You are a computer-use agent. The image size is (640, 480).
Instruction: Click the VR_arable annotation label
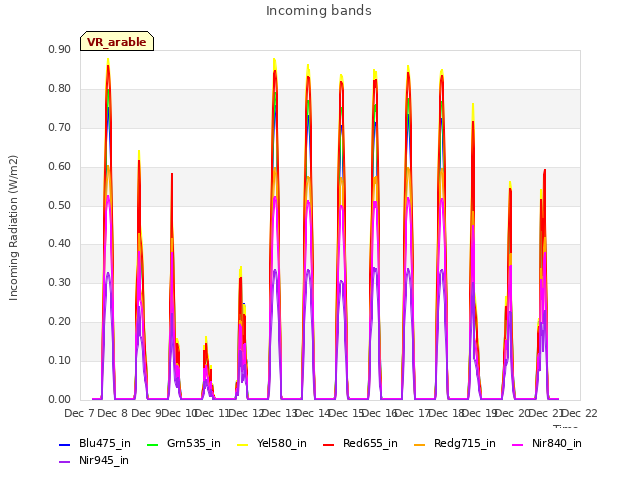(117, 42)
